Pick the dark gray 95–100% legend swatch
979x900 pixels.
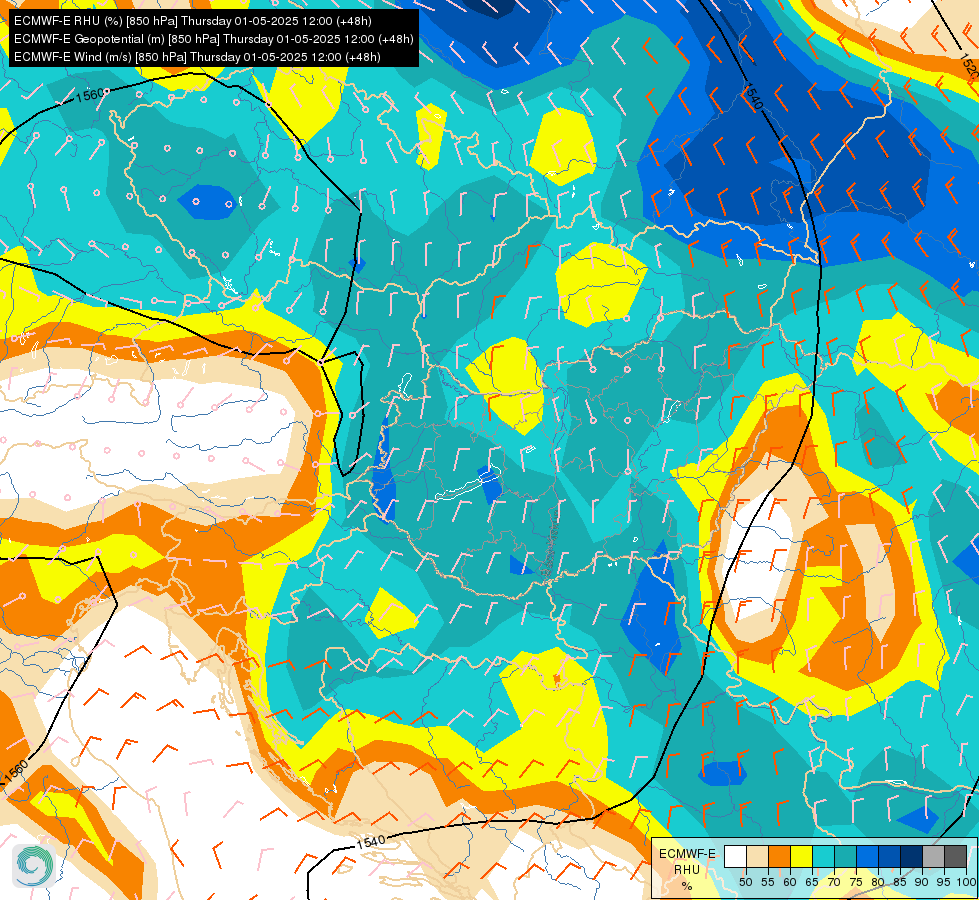[x=955, y=856]
